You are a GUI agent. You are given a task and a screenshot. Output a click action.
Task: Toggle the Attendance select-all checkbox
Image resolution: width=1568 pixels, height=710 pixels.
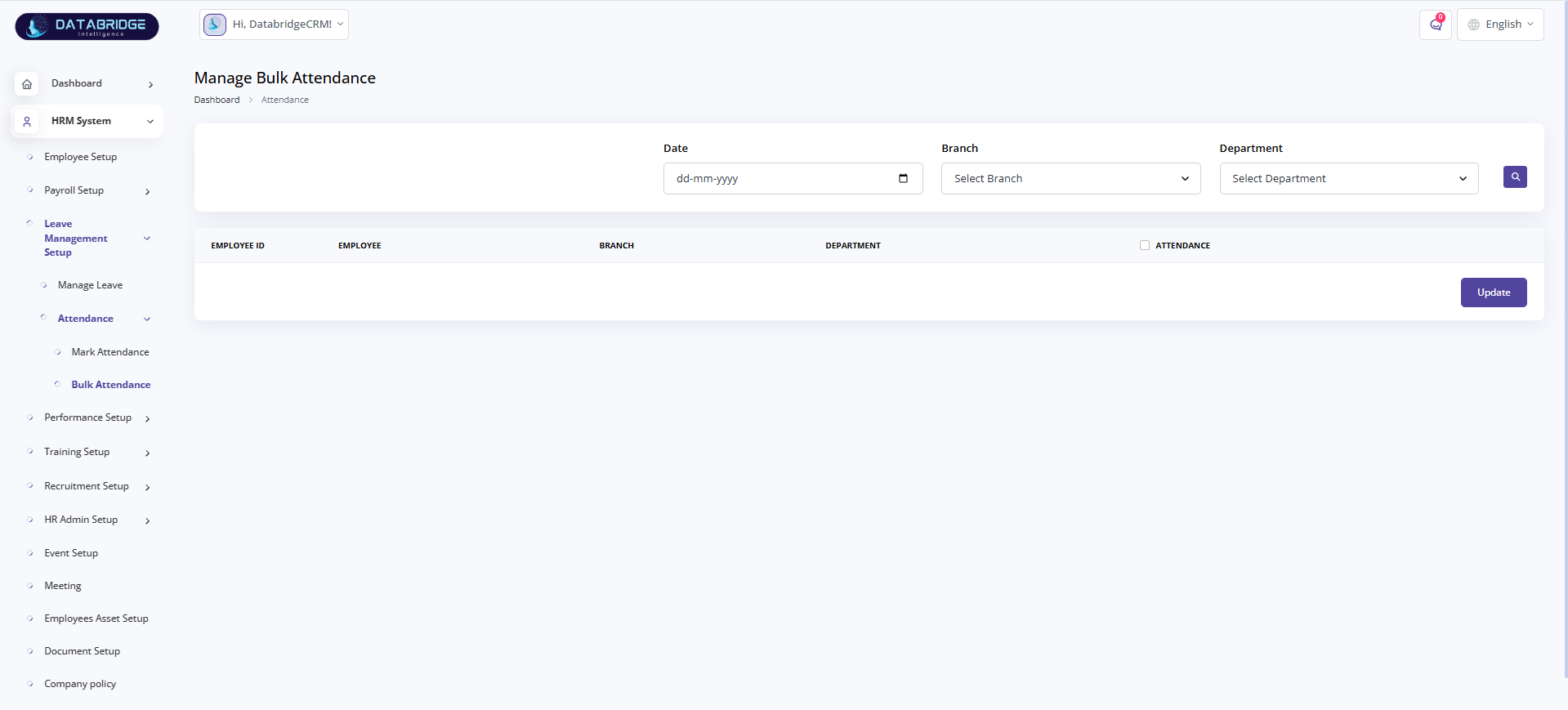click(x=1145, y=245)
